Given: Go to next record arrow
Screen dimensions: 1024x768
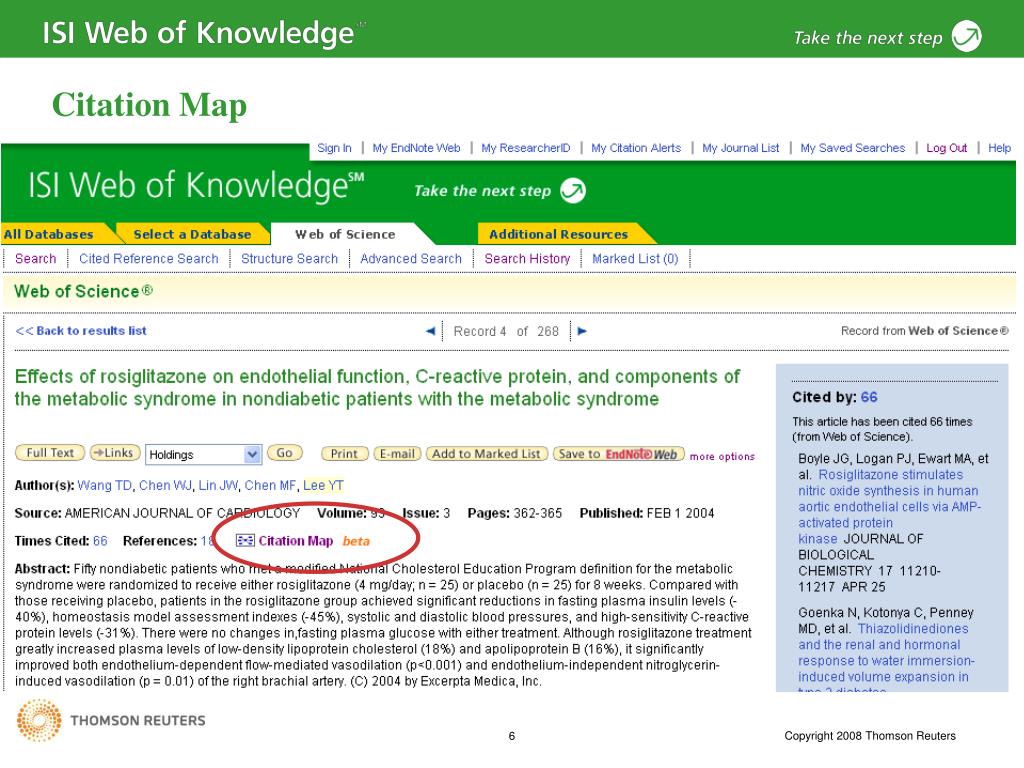Looking at the screenshot, I should coord(582,331).
